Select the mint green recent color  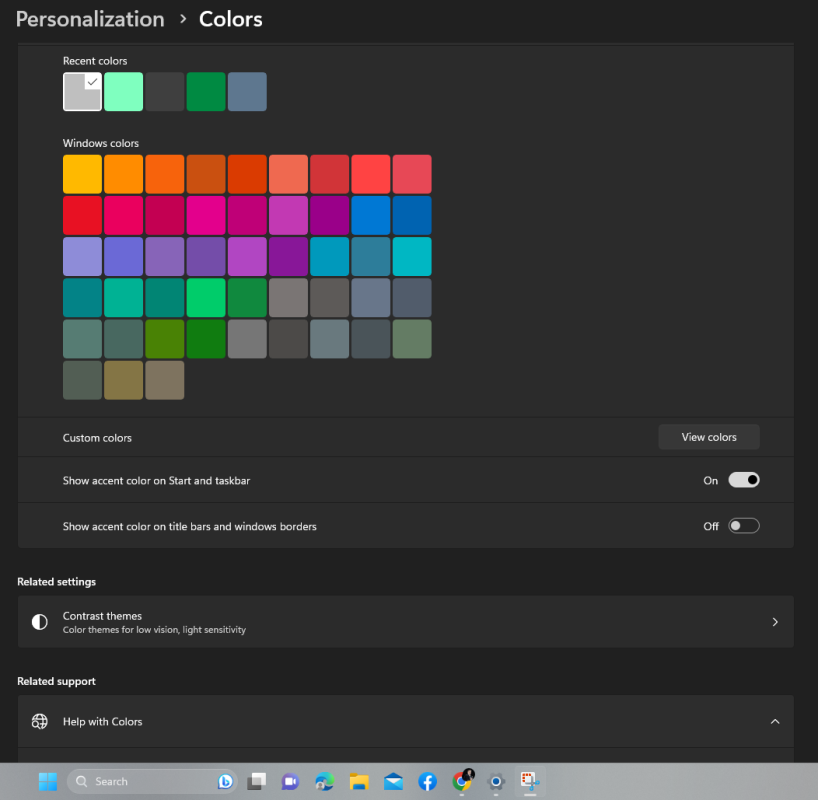[x=124, y=92]
